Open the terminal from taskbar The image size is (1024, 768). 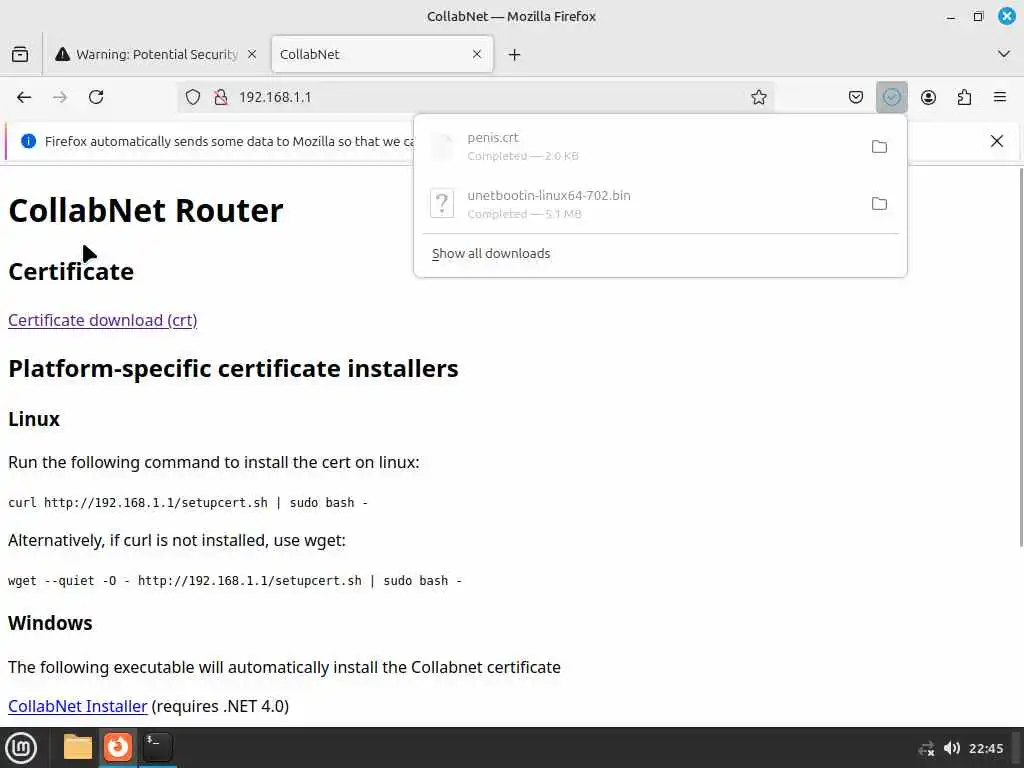(157, 747)
